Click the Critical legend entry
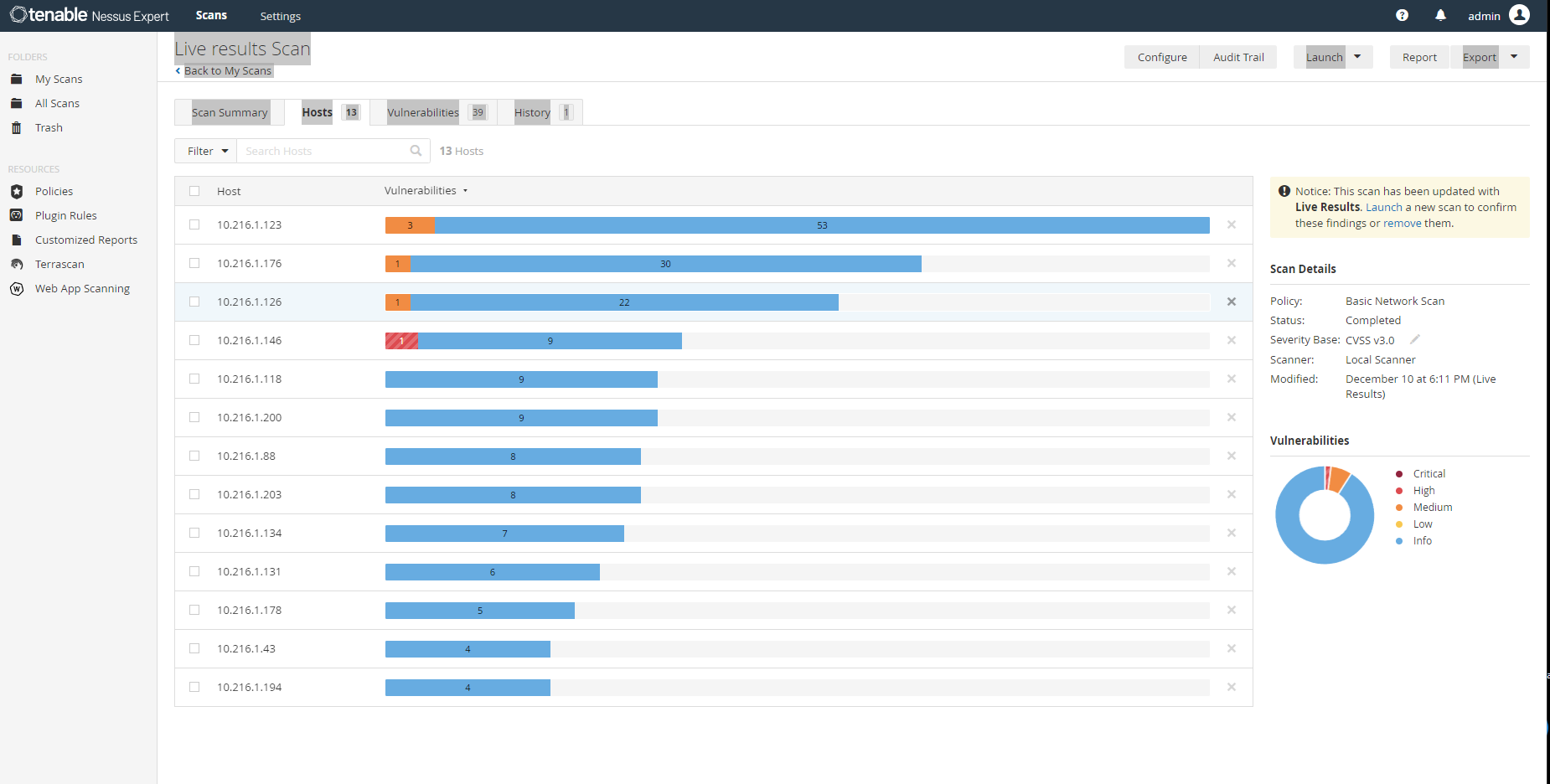Viewport: 1550px width, 784px height. [x=1421, y=473]
